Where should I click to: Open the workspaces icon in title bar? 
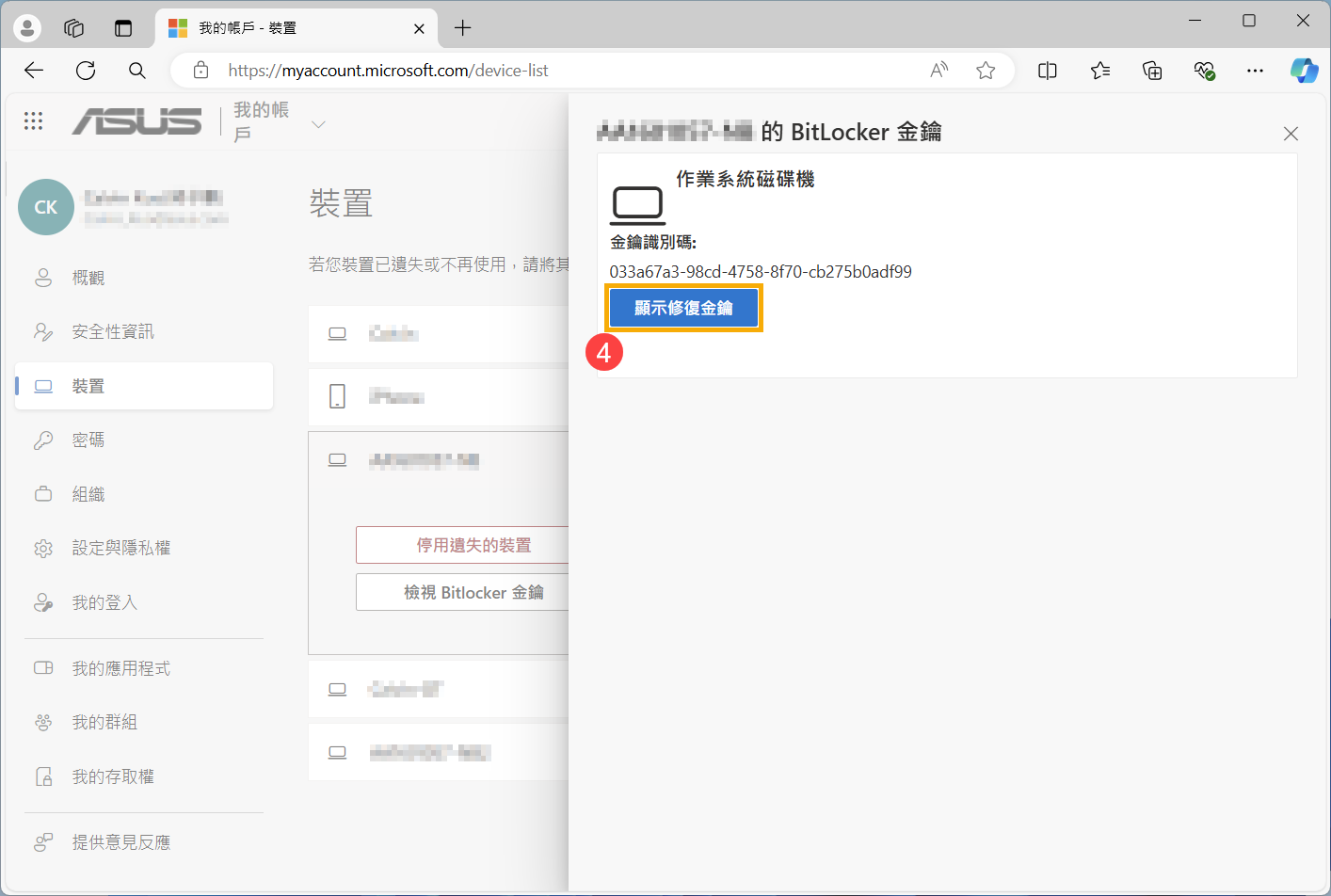click(74, 27)
